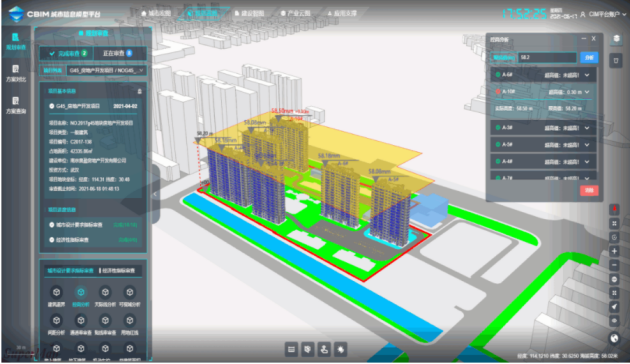Switch to the 正在审查 tab
The width and height of the screenshot is (630, 364).
118,53
